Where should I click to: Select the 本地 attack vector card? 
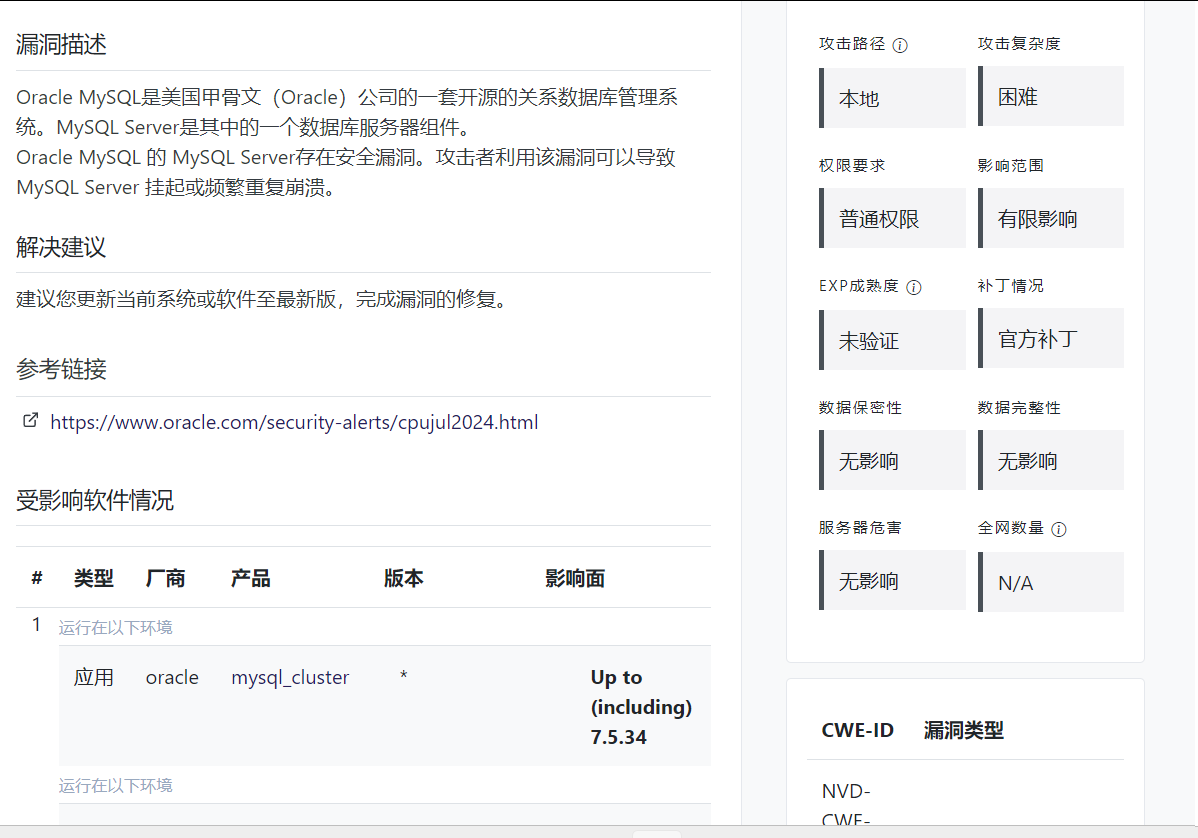(891, 97)
